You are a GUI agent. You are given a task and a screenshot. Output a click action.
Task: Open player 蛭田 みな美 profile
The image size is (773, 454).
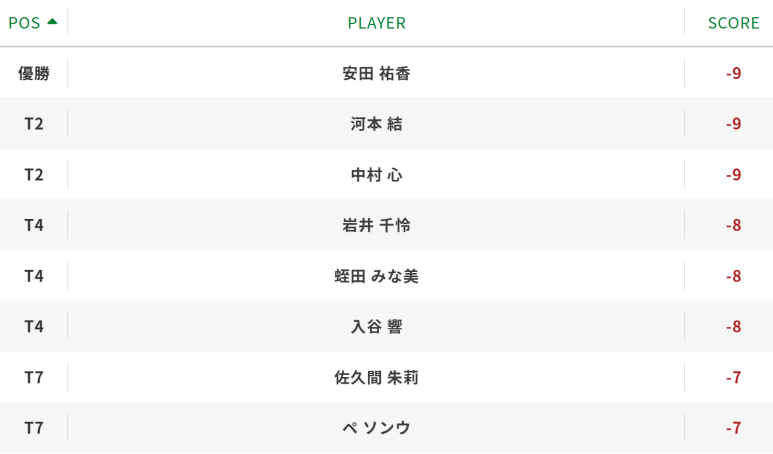[x=377, y=276]
